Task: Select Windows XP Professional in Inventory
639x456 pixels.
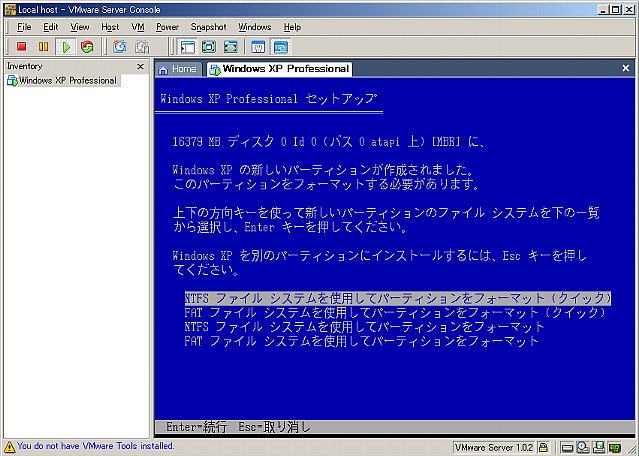Action: coord(62,80)
